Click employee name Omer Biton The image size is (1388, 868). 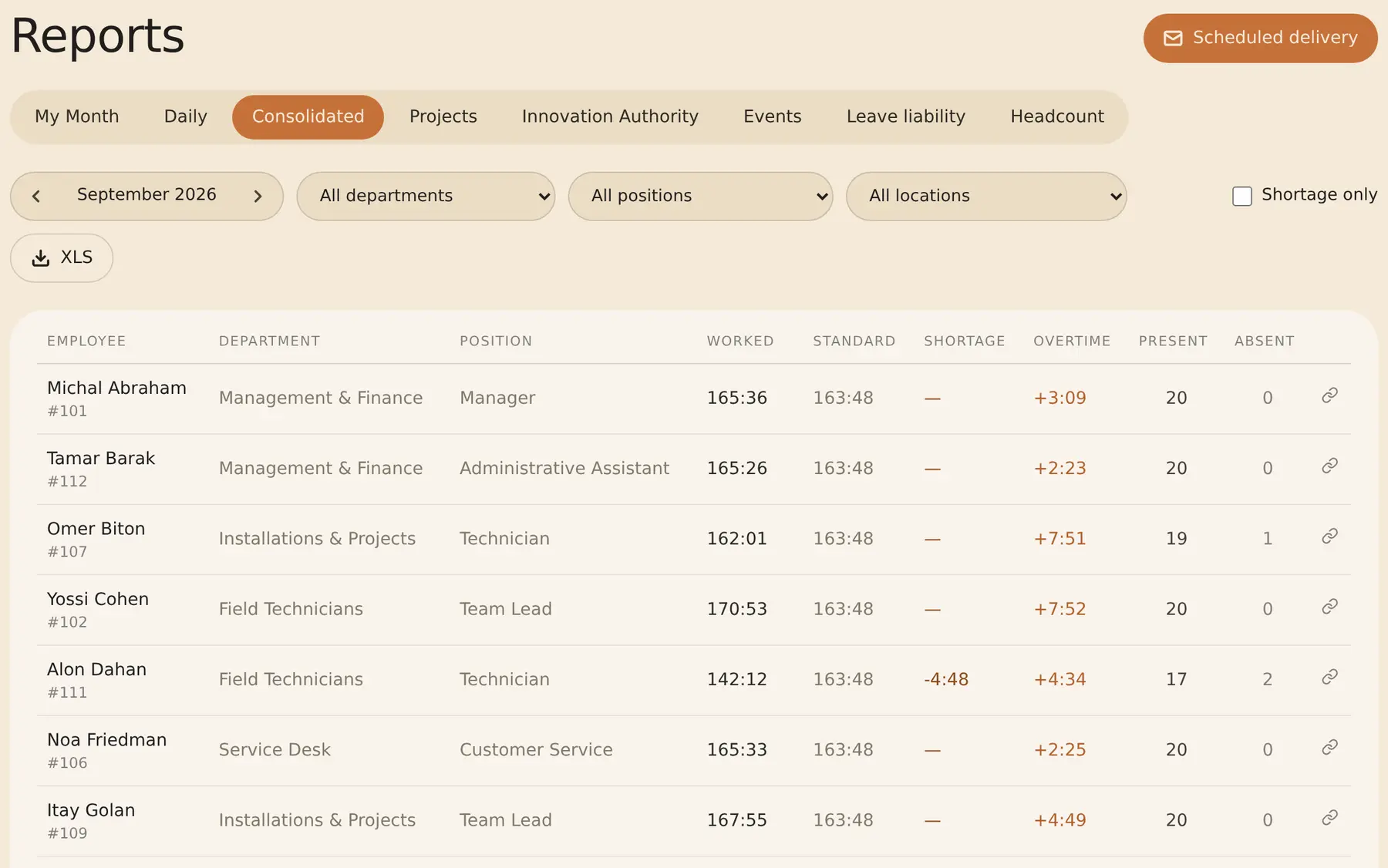[x=96, y=529]
